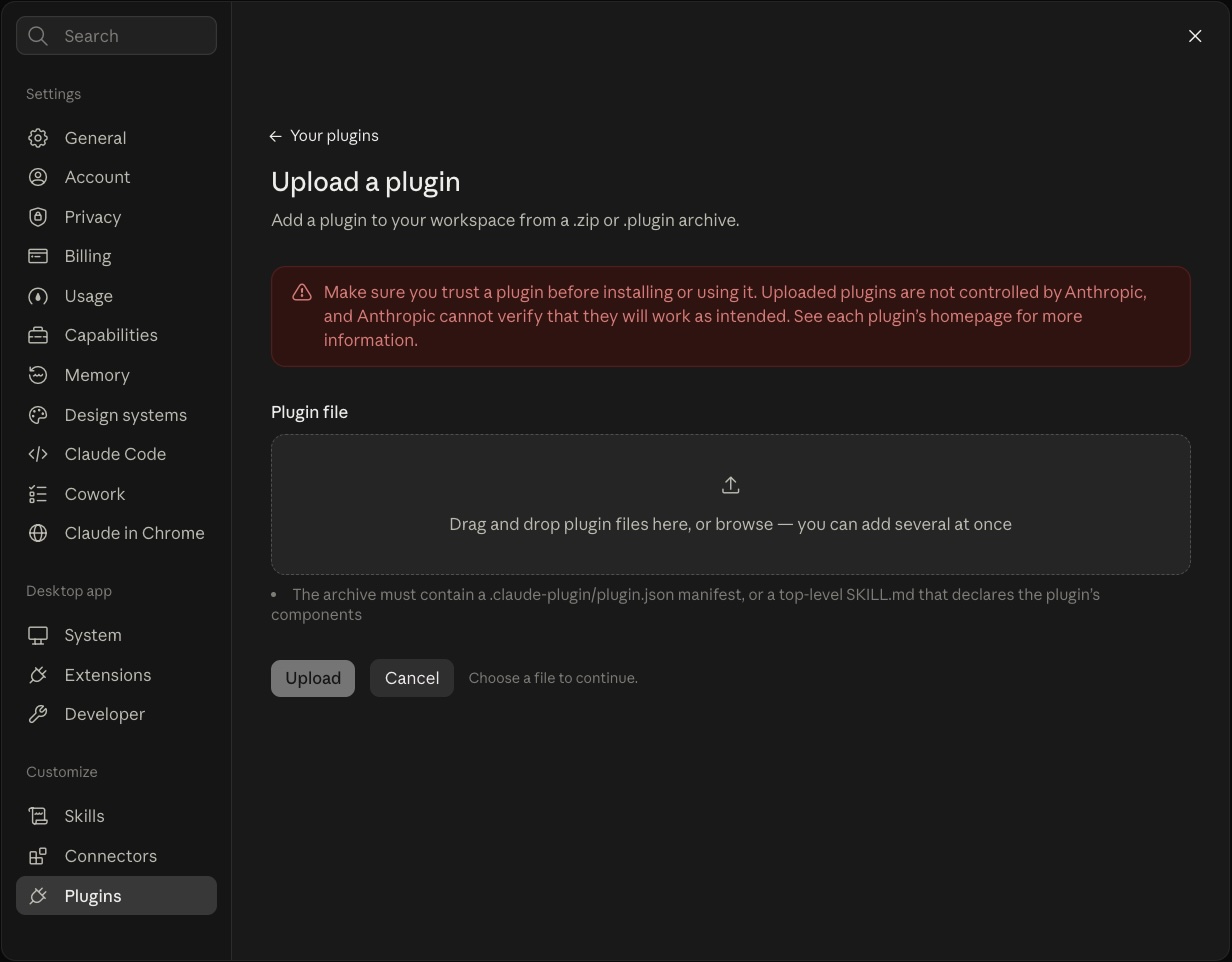This screenshot has width=1232, height=962.
Task: Select Extensions in the sidebar
Action: [116, 675]
